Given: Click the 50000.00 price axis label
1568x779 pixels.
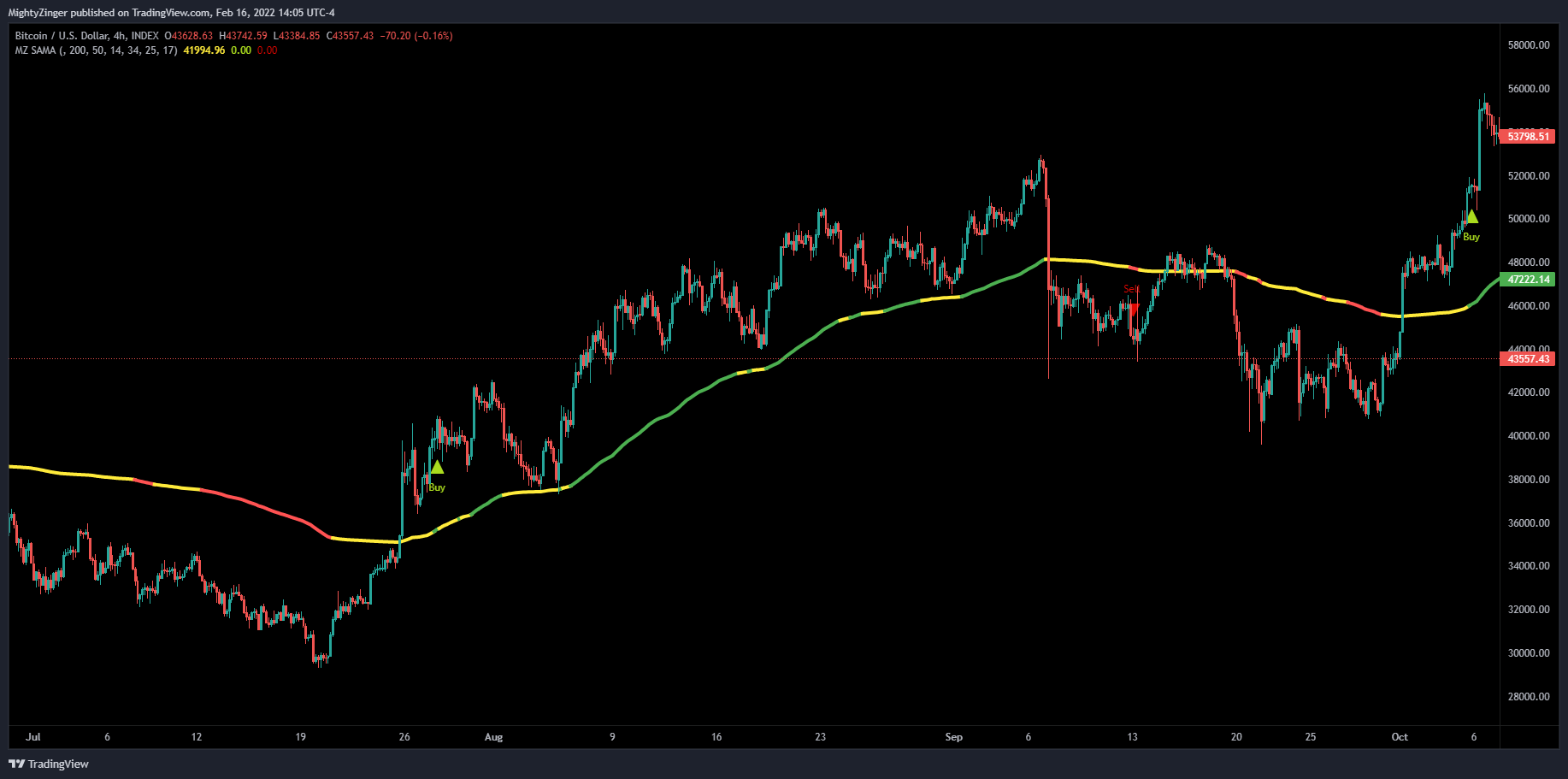Looking at the screenshot, I should [1528, 219].
